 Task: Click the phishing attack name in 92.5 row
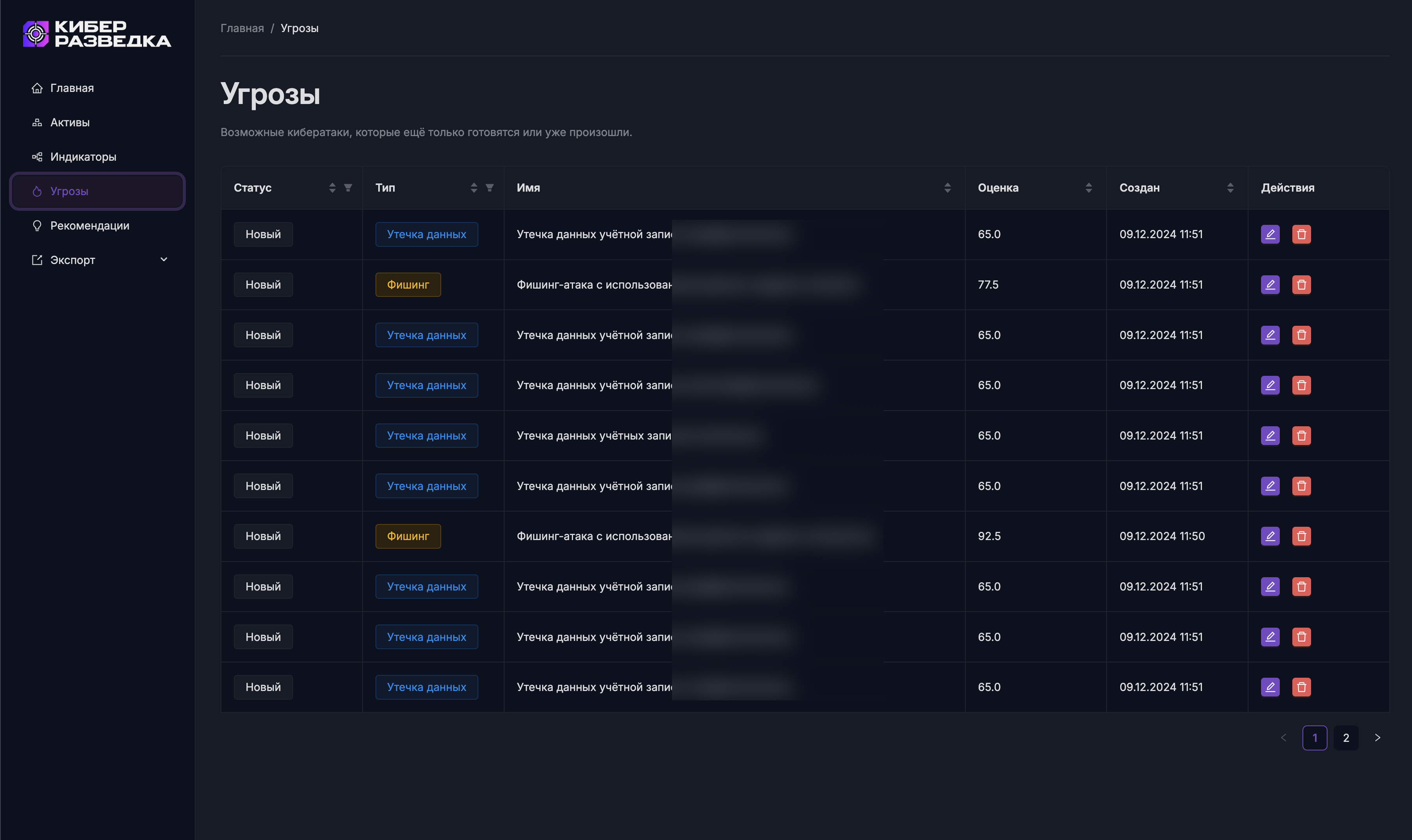tap(594, 536)
